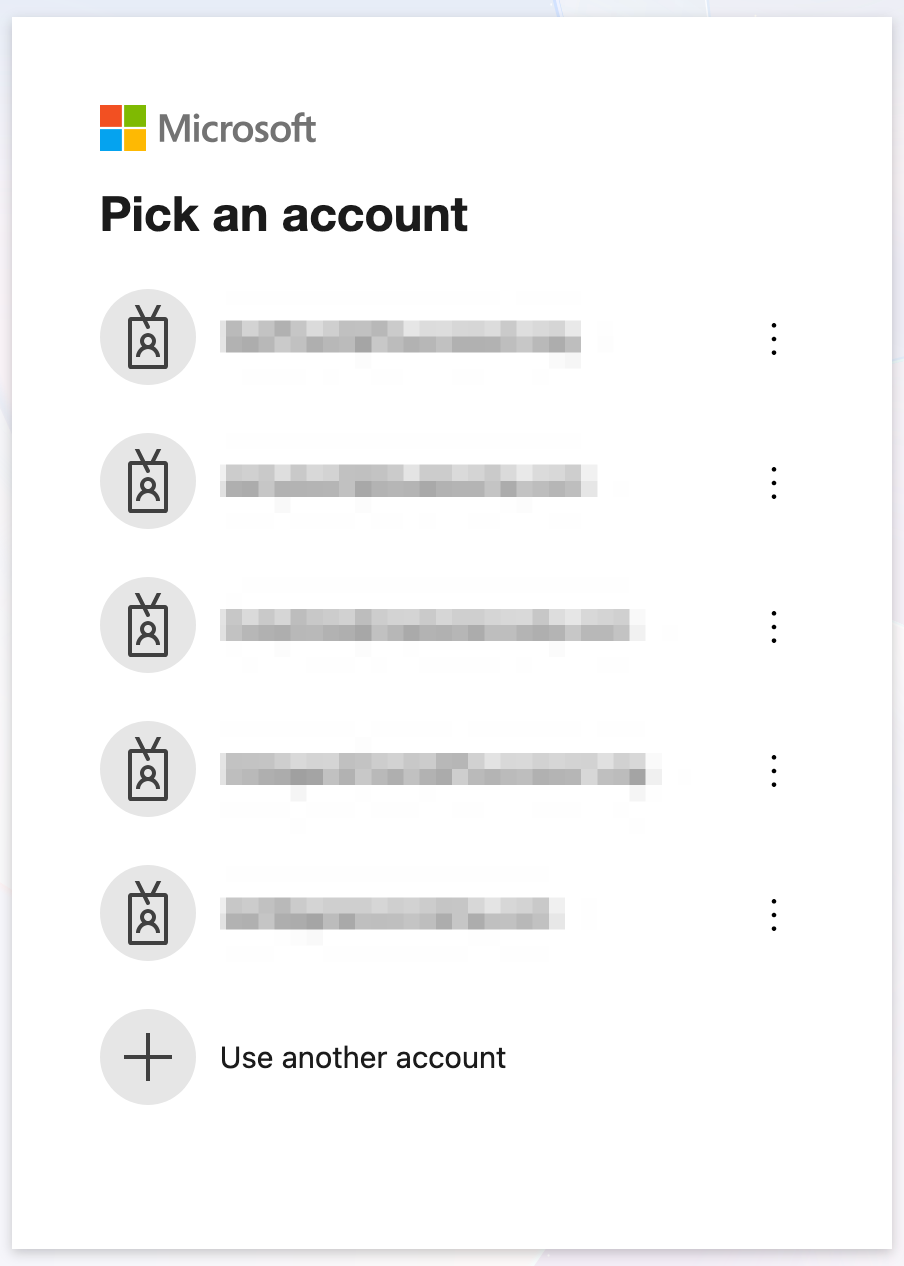Click the plus icon for adding an account
This screenshot has width=904, height=1266.
point(148,1057)
